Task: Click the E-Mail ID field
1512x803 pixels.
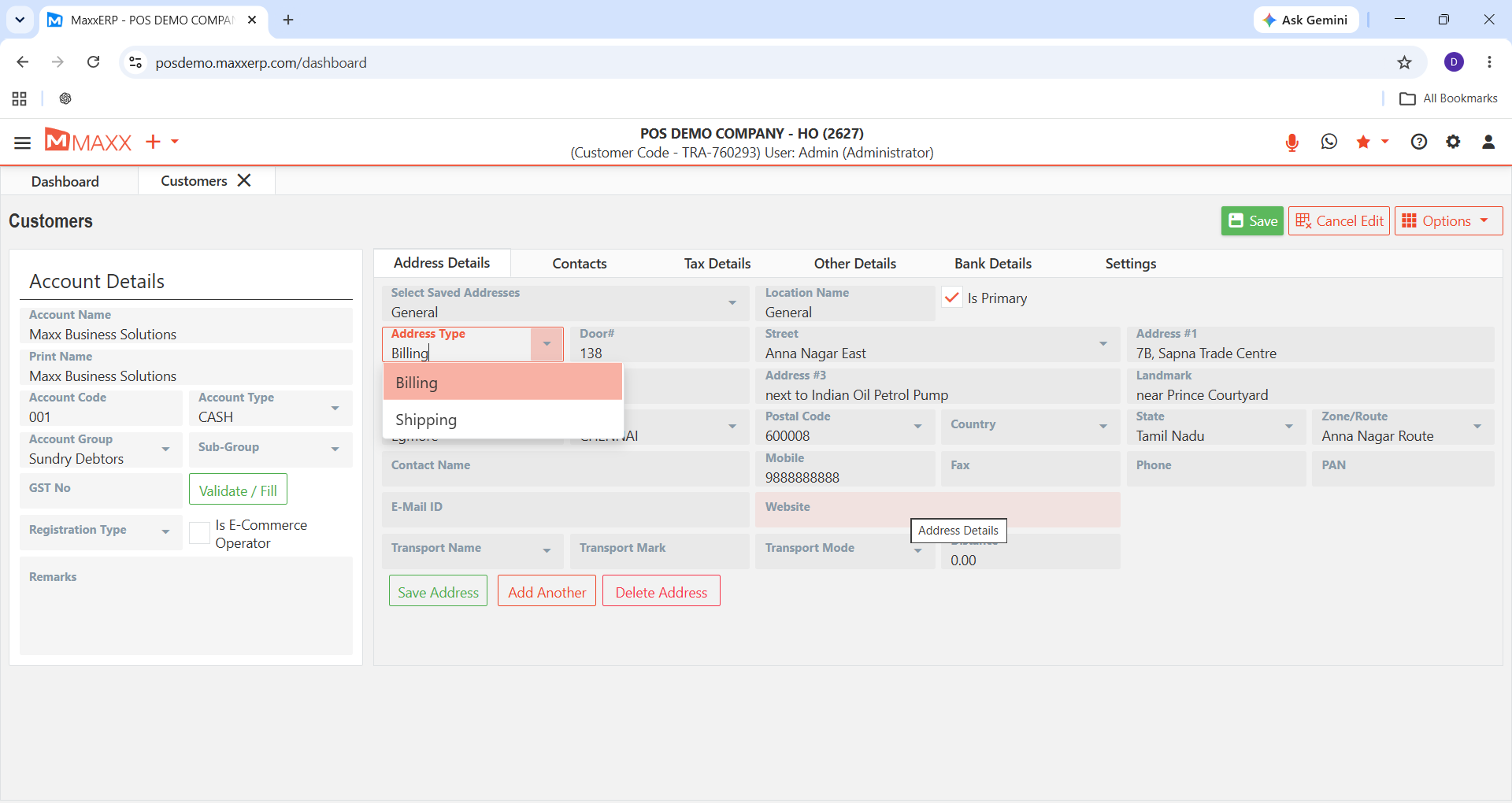Action: coord(565,510)
